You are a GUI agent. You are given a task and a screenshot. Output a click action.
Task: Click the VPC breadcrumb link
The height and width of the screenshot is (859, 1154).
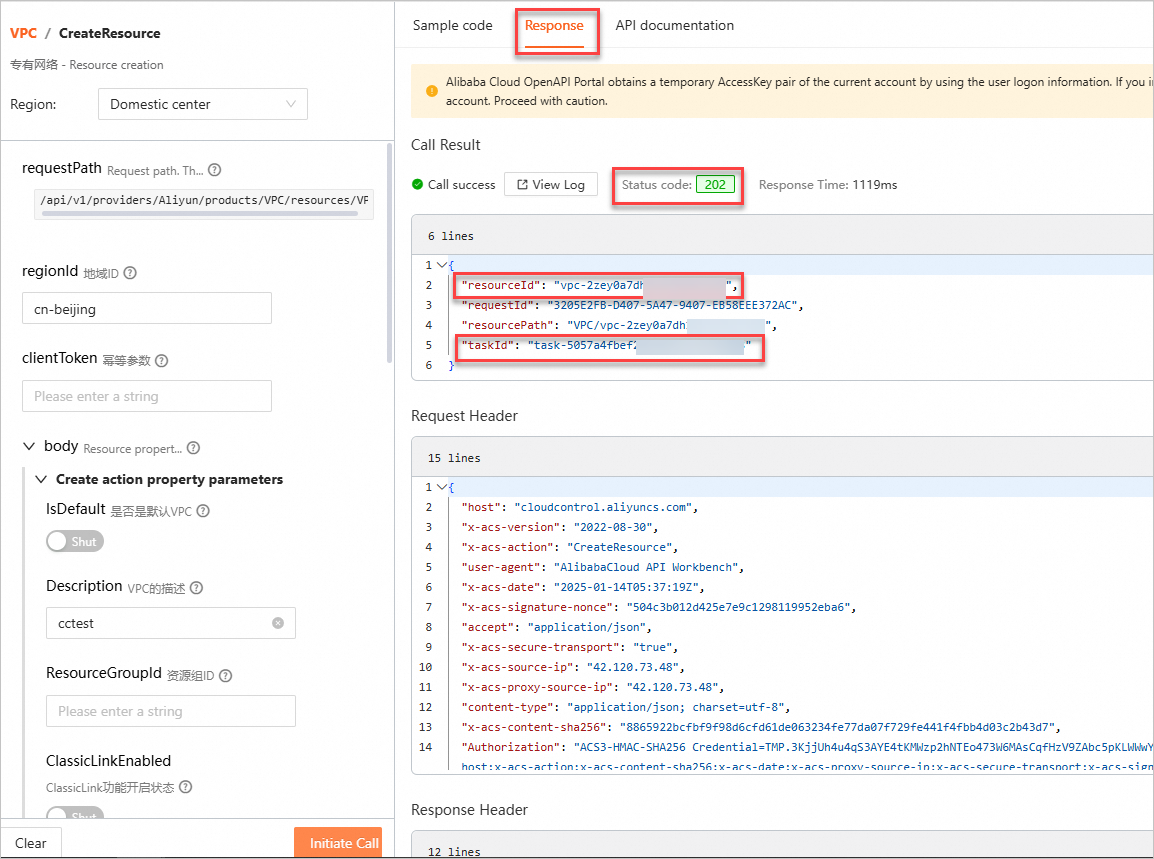pos(24,33)
